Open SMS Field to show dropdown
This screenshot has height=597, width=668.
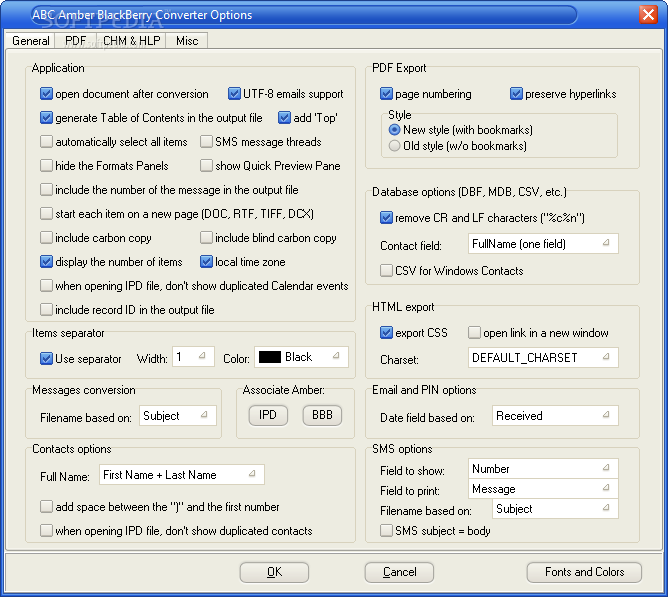click(543, 469)
